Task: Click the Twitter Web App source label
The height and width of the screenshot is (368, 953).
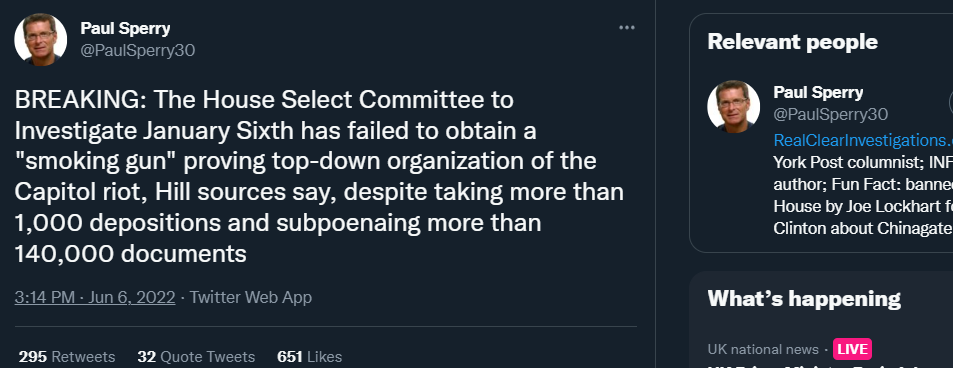Action: (x=250, y=297)
